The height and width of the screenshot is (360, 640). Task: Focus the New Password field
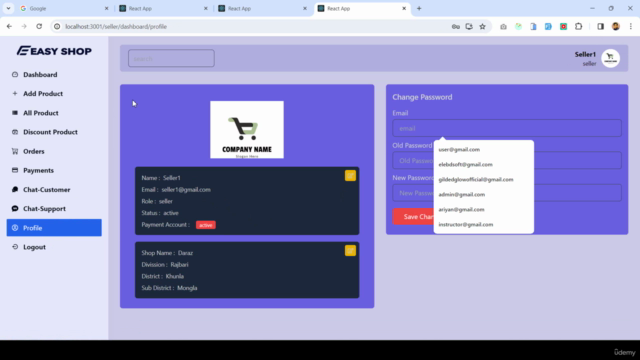click(x=507, y=193)
